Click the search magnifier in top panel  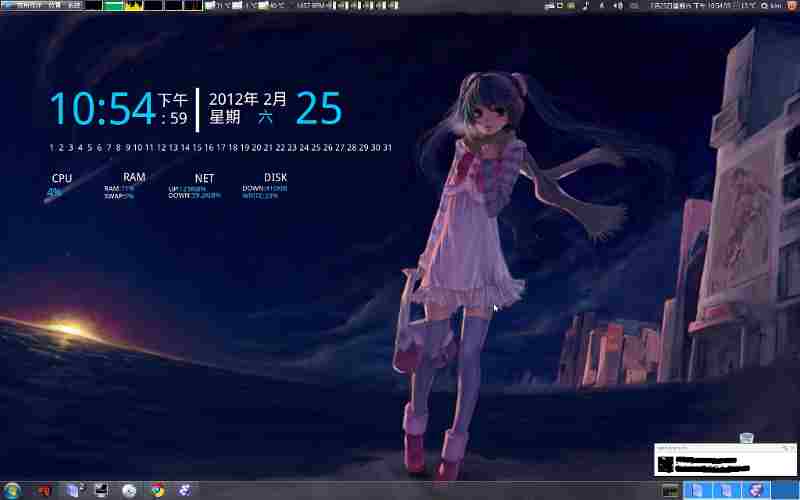764,6
